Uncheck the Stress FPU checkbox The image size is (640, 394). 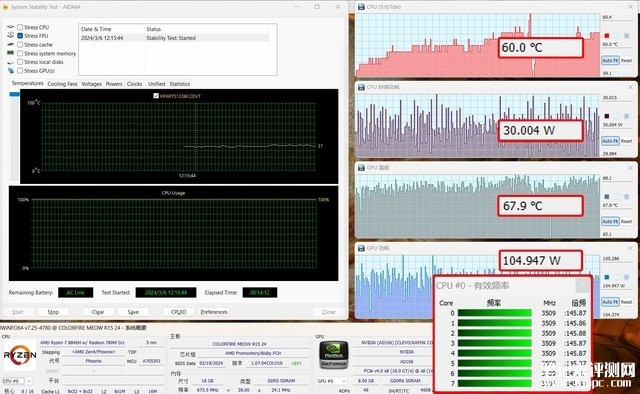[x=20, y=36]
